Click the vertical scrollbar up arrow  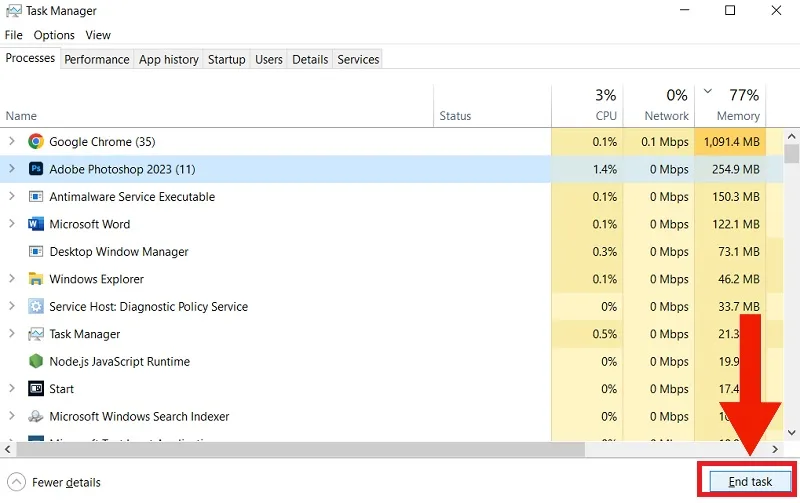(791, 136)
